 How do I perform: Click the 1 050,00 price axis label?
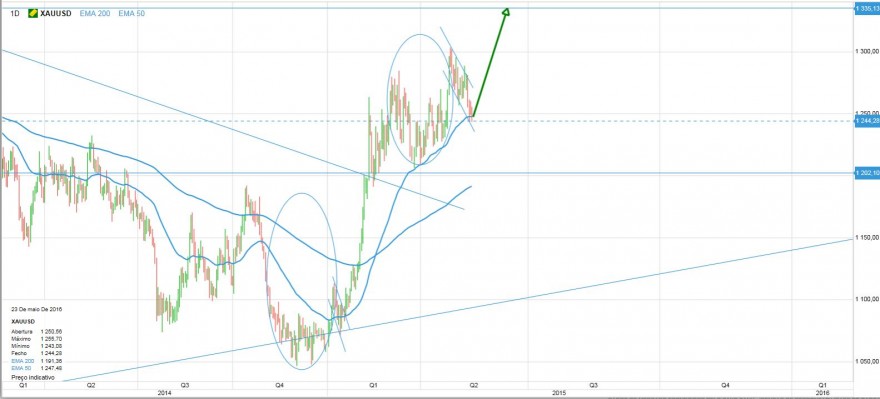(x=867, y=362)
